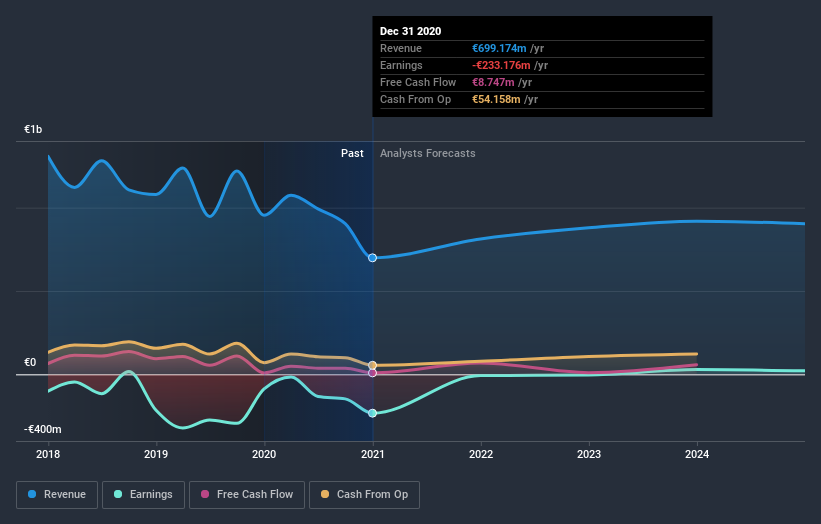Select the 2022 x-axis label

coord(481,454)
